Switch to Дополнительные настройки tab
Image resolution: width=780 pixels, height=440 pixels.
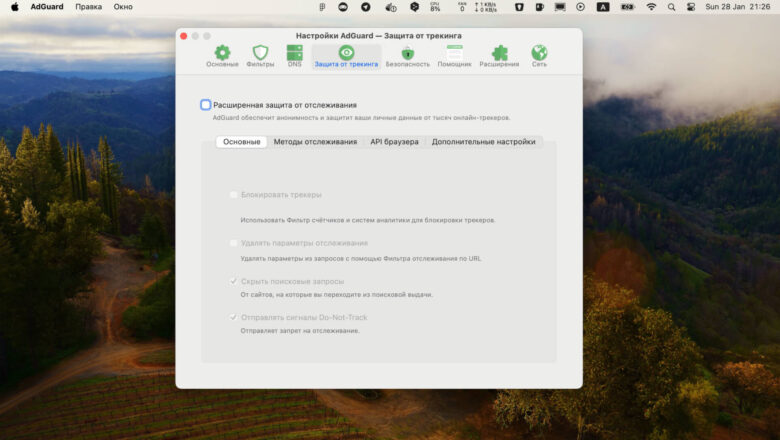[484, 142]
